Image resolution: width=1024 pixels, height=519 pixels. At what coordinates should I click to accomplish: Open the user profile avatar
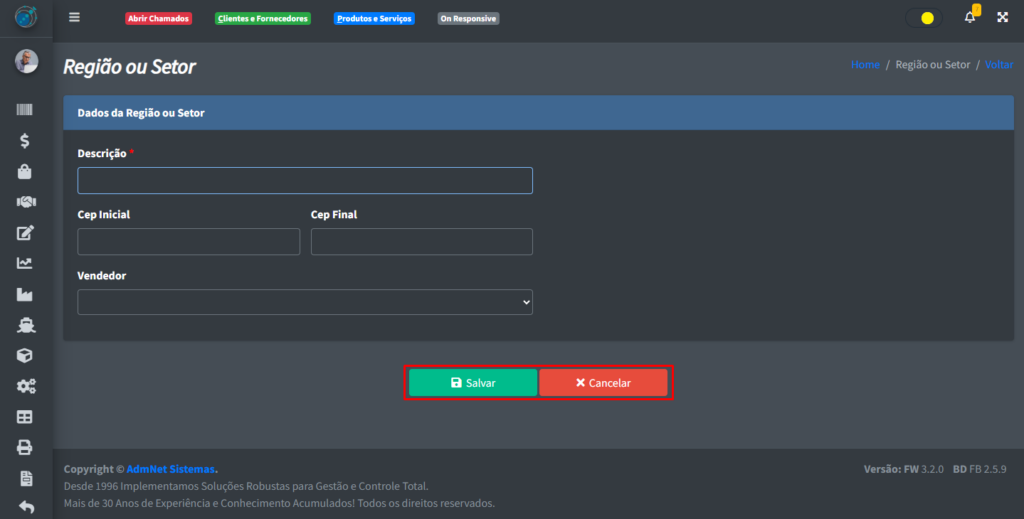(x=26, y=62)
